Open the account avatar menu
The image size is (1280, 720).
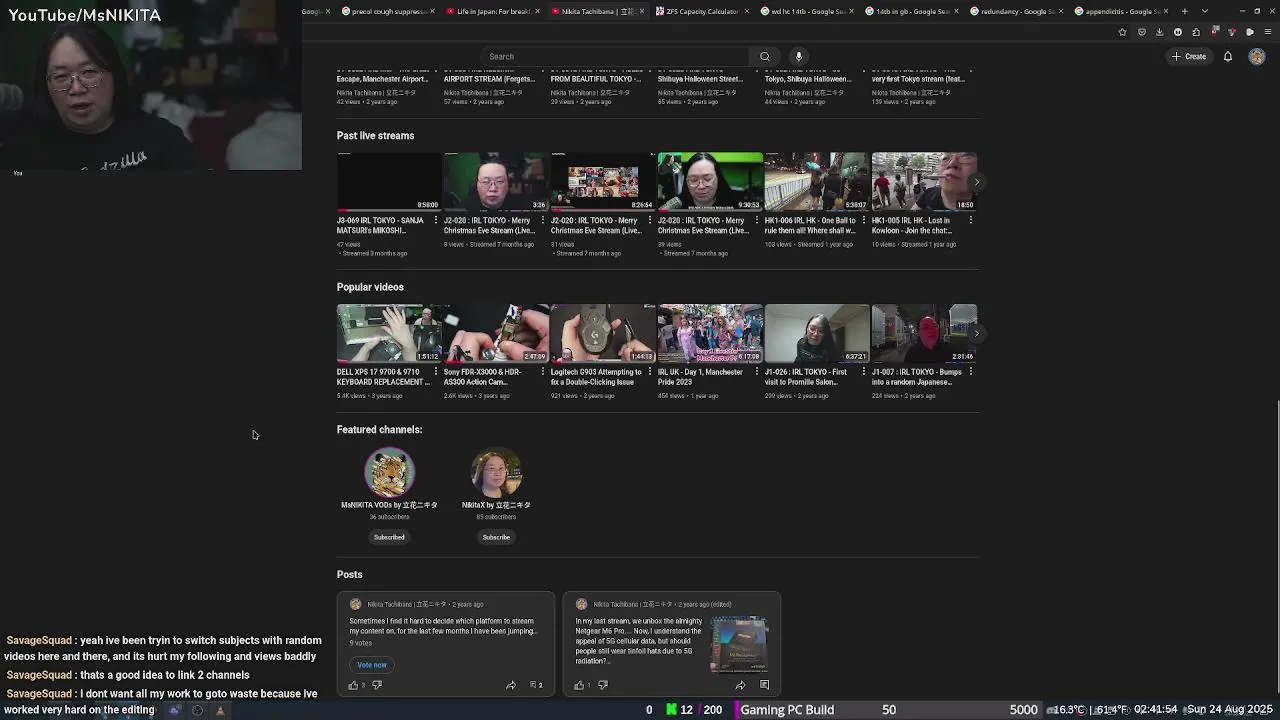click(x=1256, y=56)
